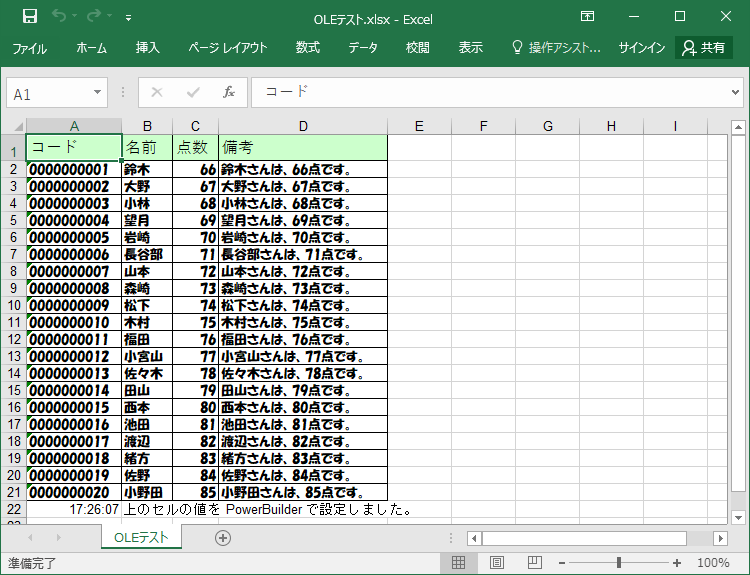Switch to Normal view in status bar
This screenshot has width=750, height=575.
point(458,563)
